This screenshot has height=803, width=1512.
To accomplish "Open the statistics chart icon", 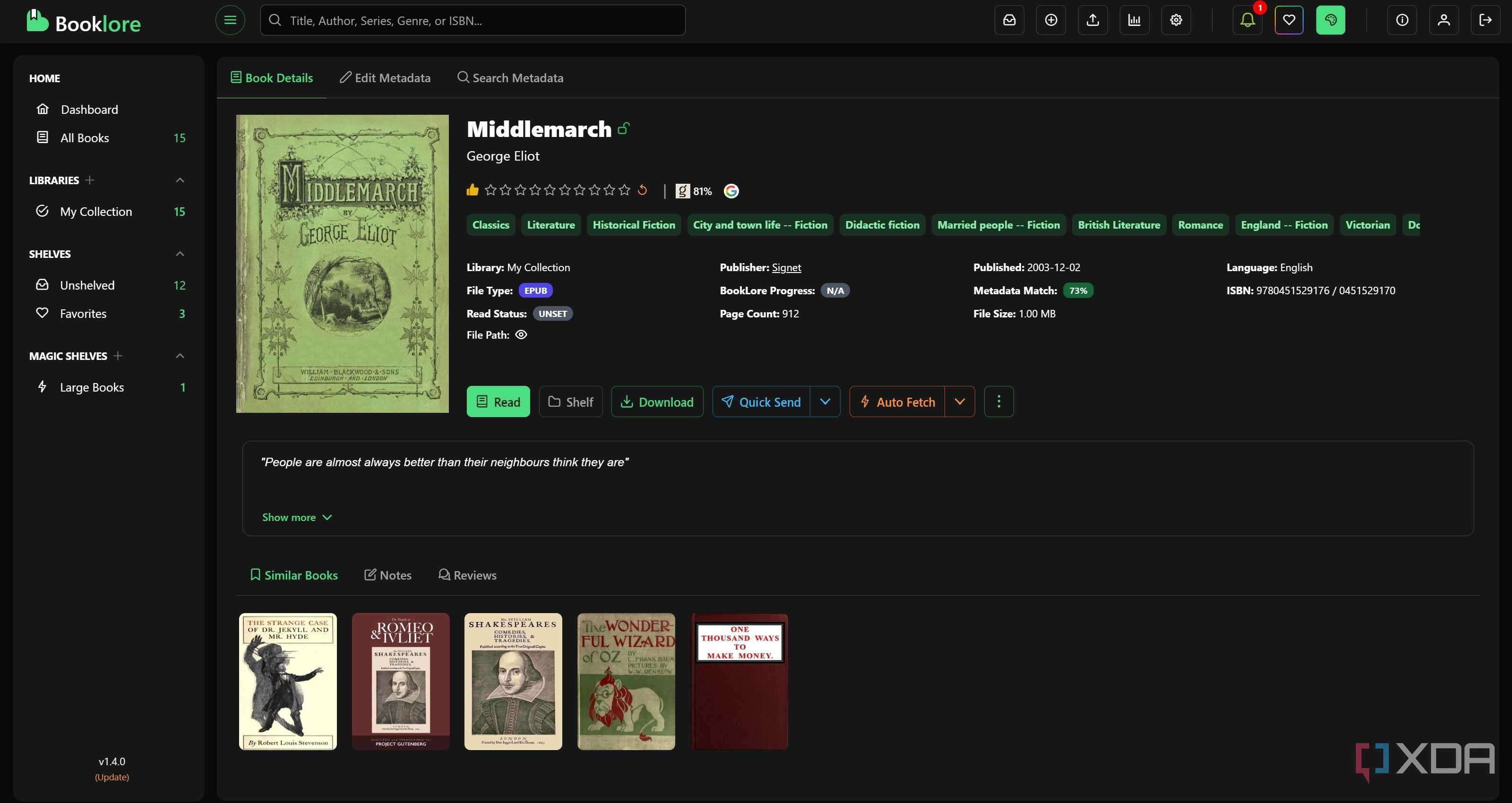I will (1134, 20).
